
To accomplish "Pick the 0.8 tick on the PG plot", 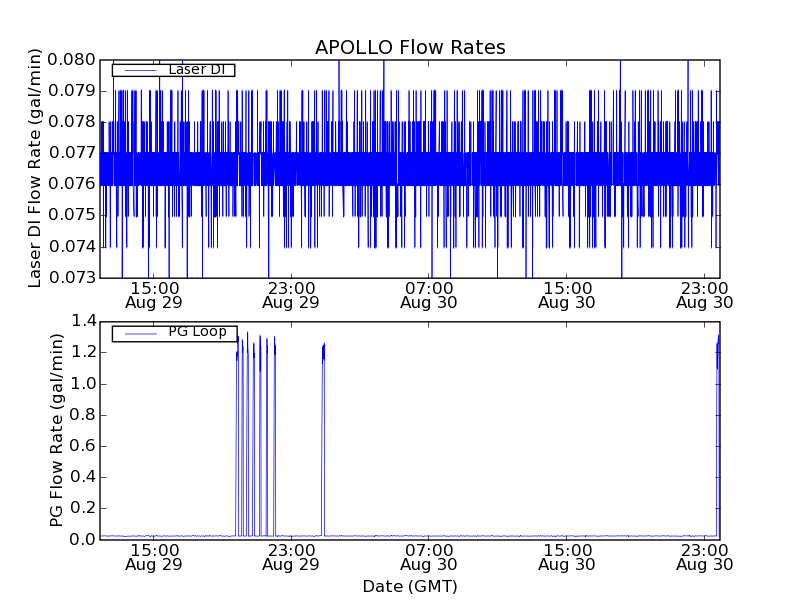I will coord(84,414).
